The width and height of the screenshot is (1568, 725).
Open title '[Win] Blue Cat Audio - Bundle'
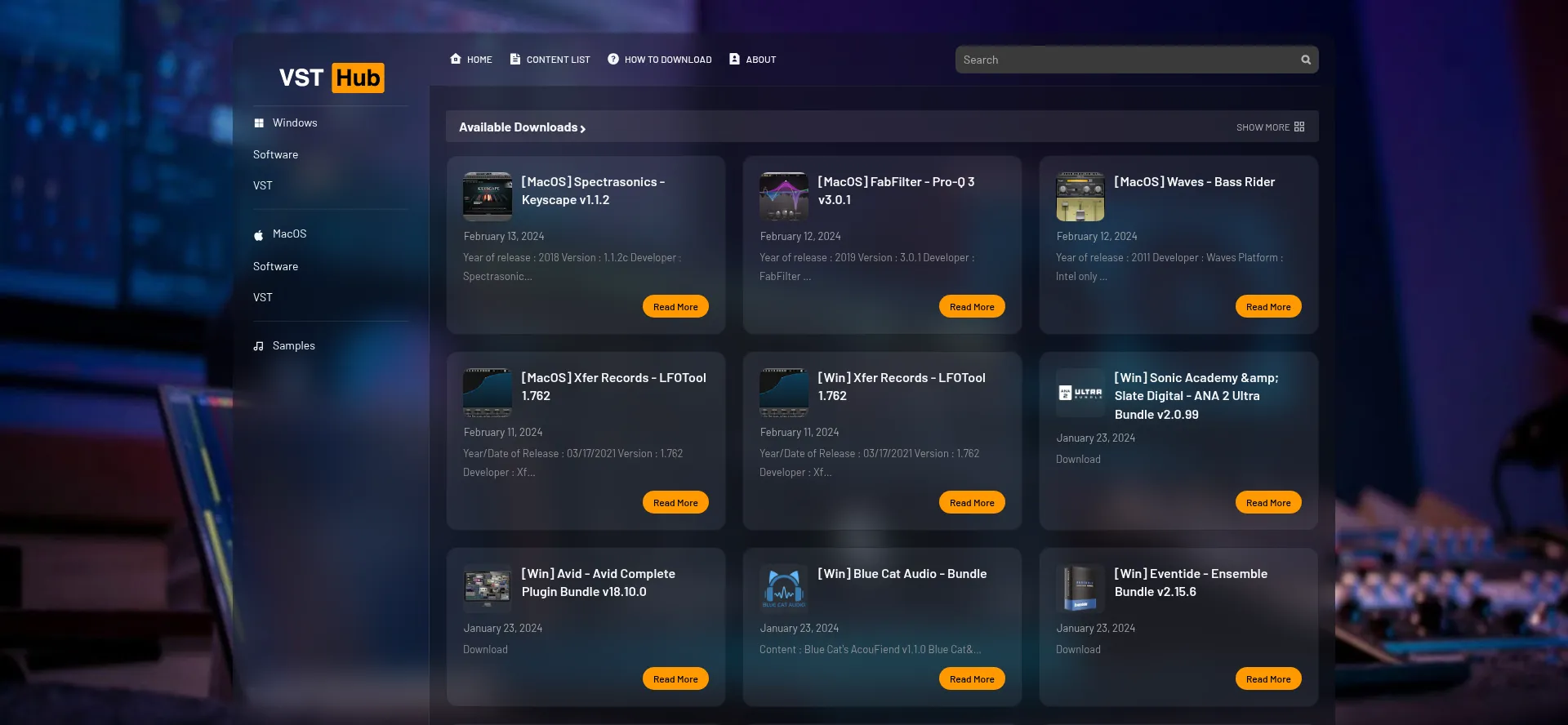click(x=902, y=574)
